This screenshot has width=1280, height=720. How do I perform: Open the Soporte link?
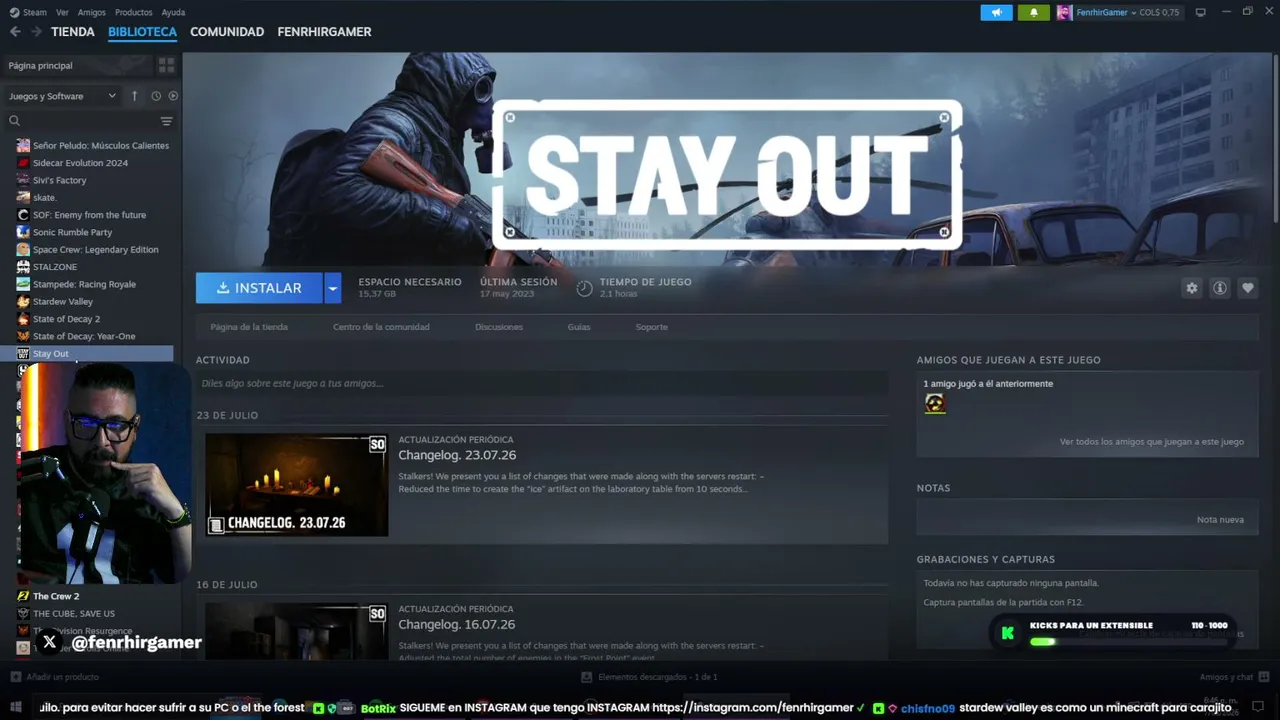(652, 327)
